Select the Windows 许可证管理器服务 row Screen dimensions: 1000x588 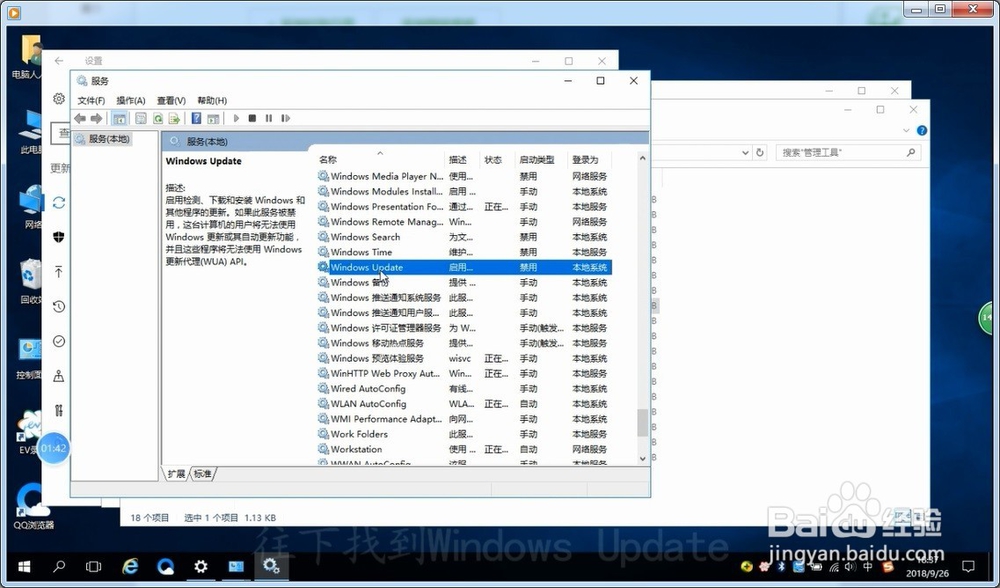(x=464, y=328)
